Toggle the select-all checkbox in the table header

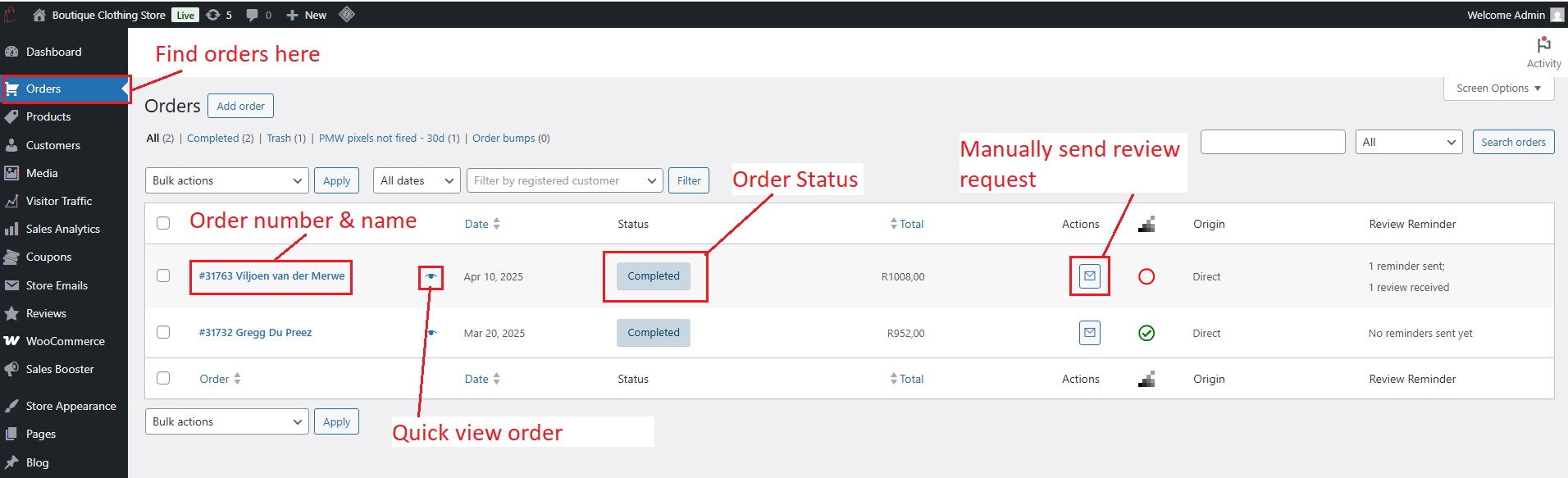pyautogui.click(x=163, y=223)
